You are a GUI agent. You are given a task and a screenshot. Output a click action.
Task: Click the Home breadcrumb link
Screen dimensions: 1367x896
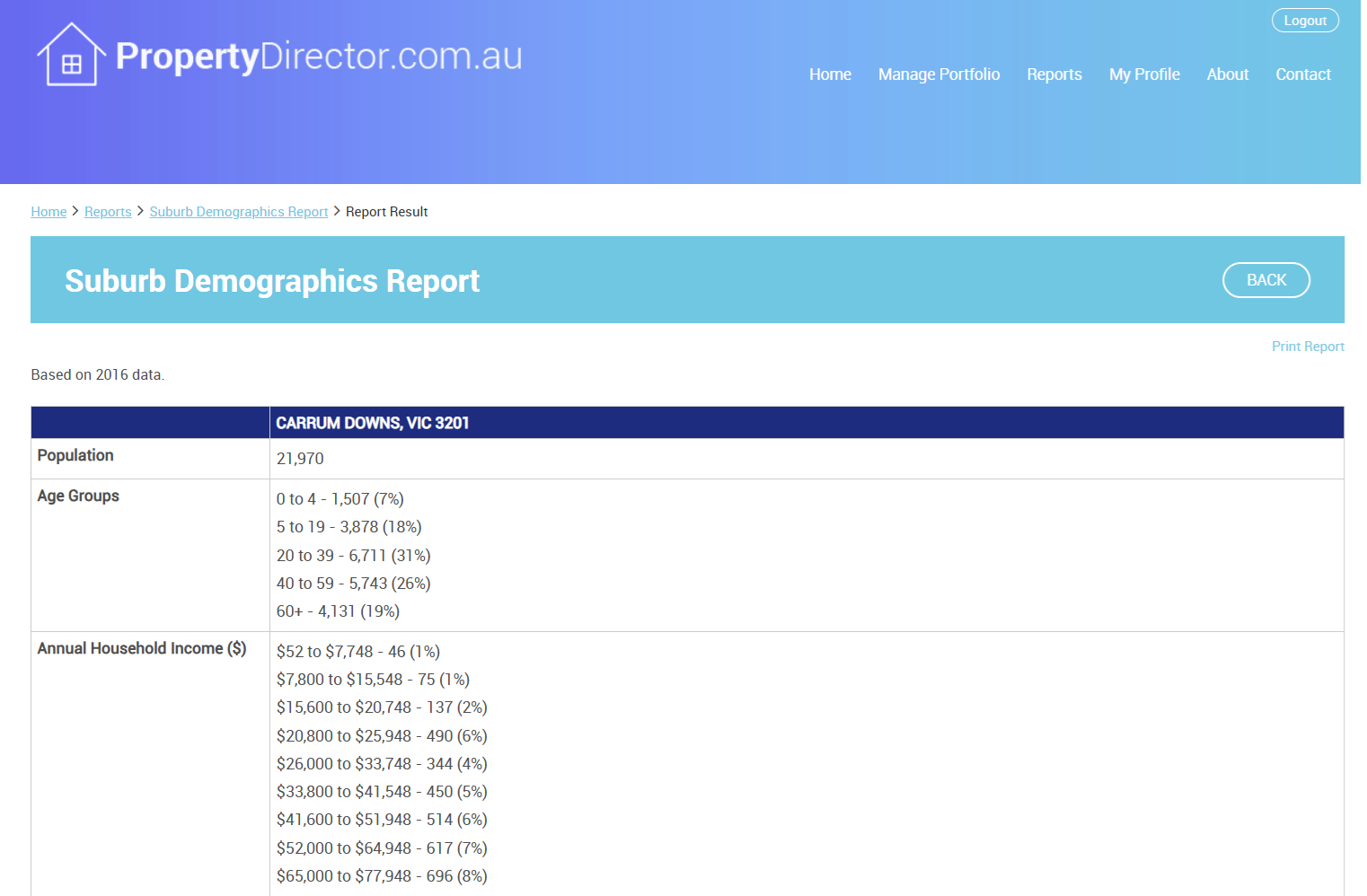(x=49, y=212)
